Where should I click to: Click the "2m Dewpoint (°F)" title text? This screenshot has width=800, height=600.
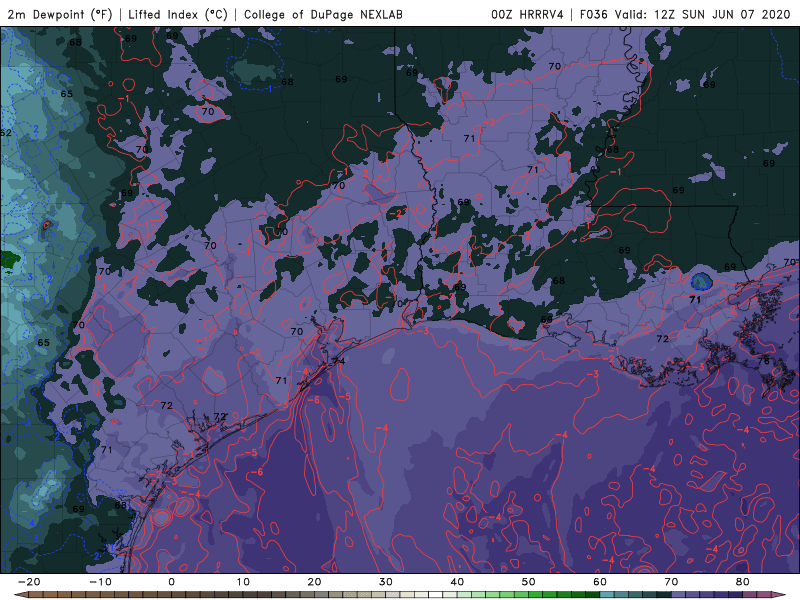60,14
